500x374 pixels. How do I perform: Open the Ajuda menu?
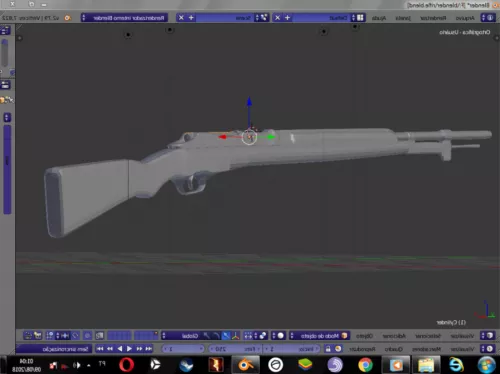point(379,18)
